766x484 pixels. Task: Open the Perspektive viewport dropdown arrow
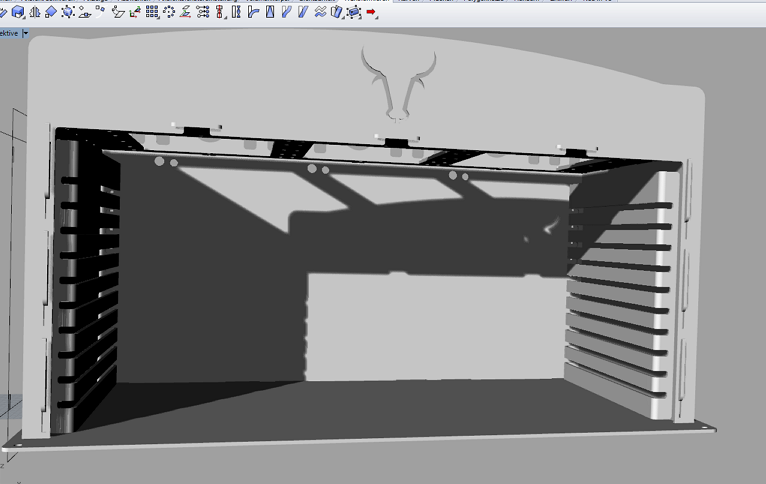pyautogui.click(x=25, y=33)
